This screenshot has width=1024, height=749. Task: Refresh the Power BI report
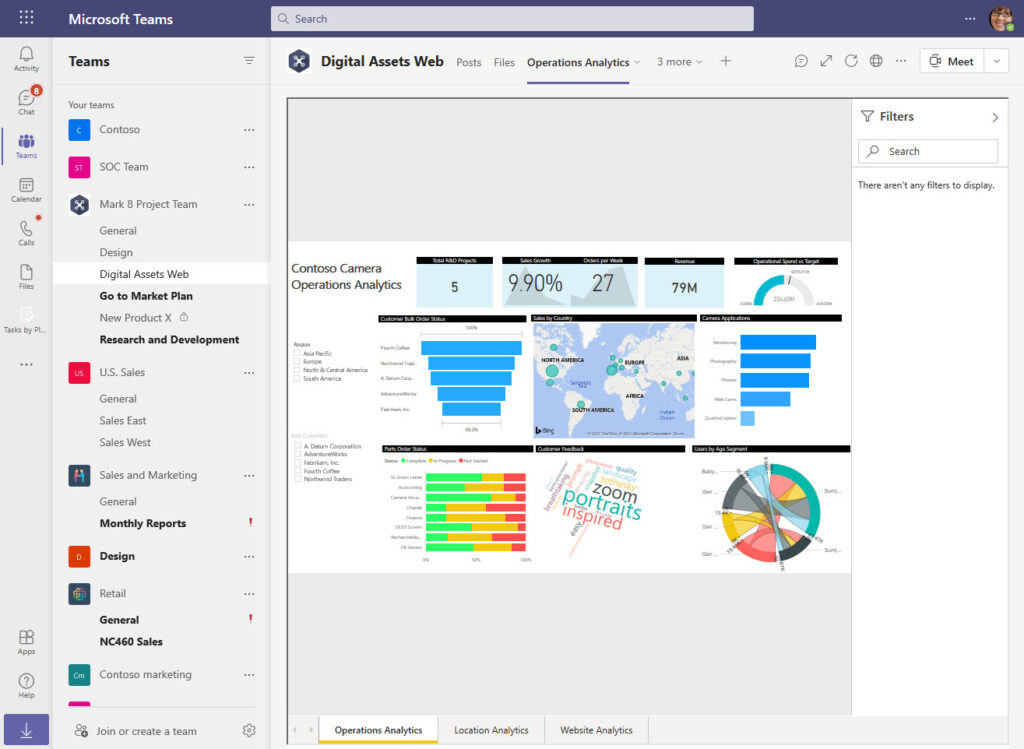pyautogui.click(x=851, y=61)
